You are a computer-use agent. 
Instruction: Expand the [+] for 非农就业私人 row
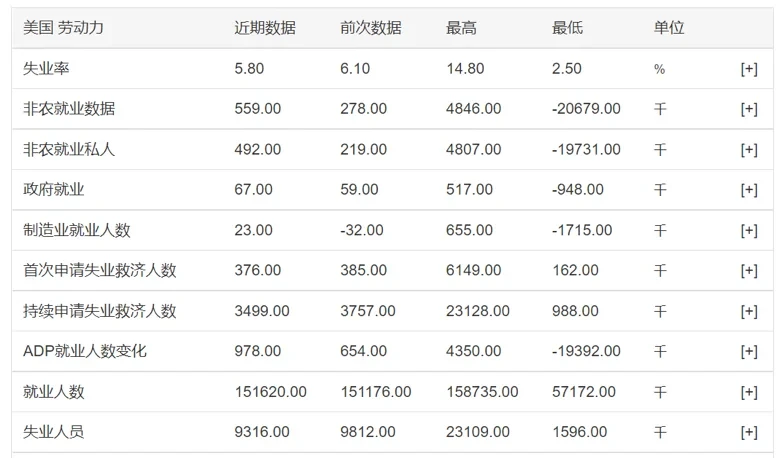coord(748,150)
